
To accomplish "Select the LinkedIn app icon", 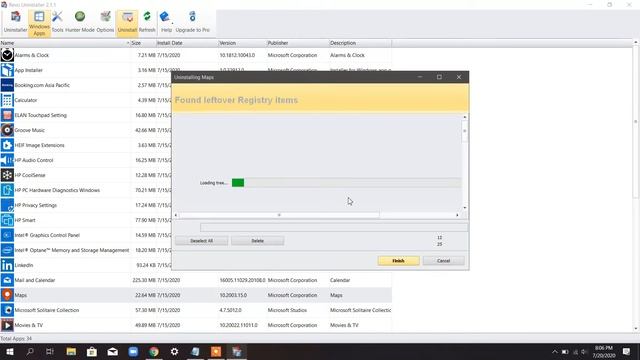I will tap(7, 265).
